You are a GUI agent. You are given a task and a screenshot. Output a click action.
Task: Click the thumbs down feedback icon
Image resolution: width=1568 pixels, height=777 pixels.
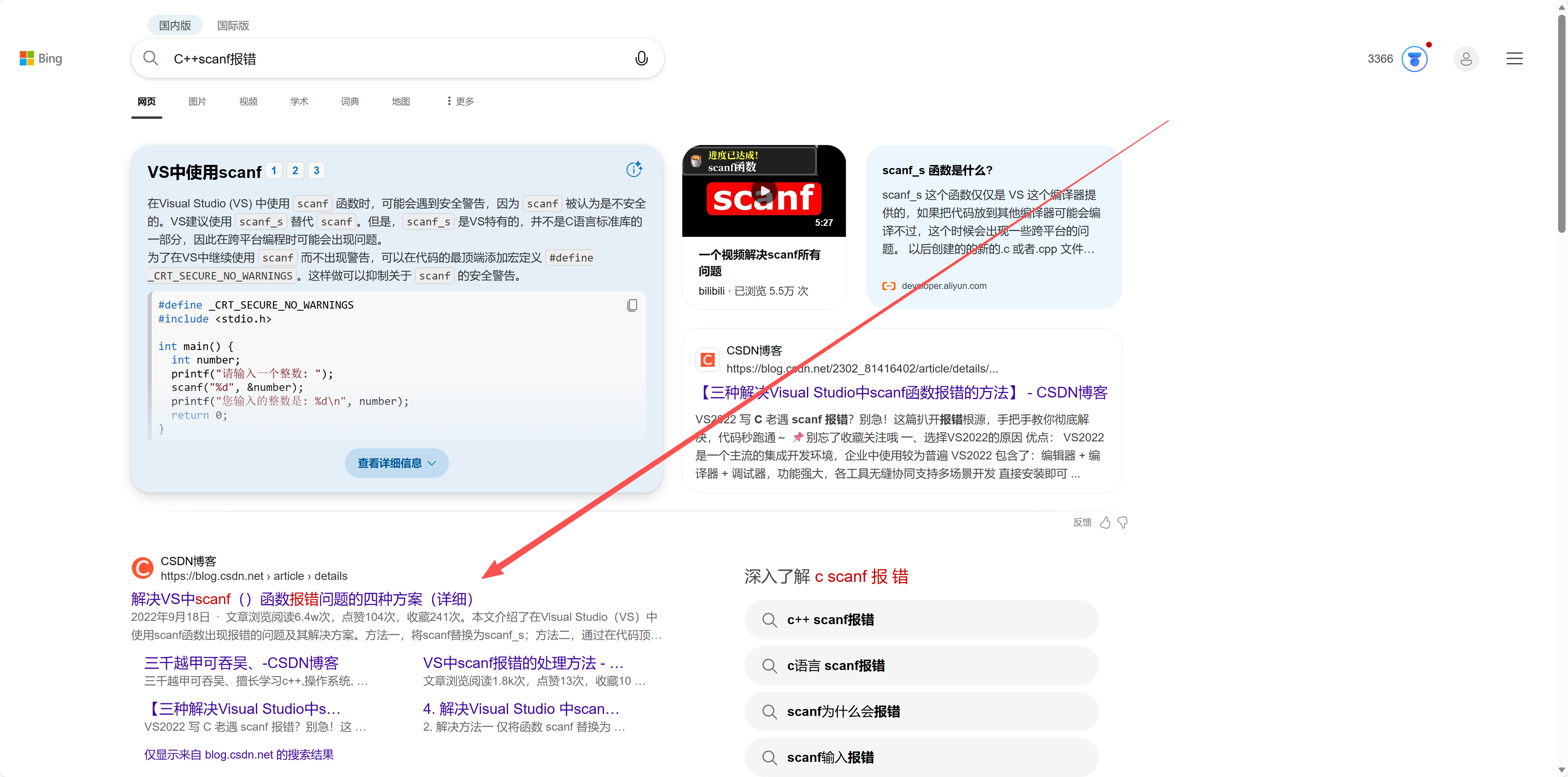point(1123,523)
